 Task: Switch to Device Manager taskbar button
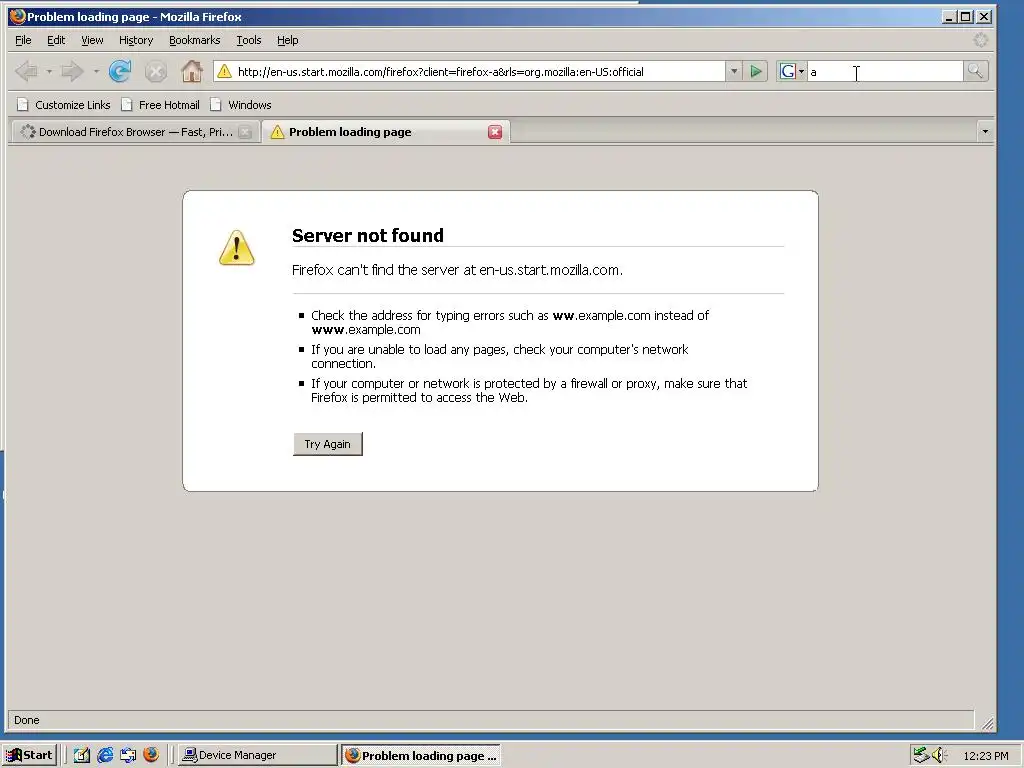pos(257,755)
